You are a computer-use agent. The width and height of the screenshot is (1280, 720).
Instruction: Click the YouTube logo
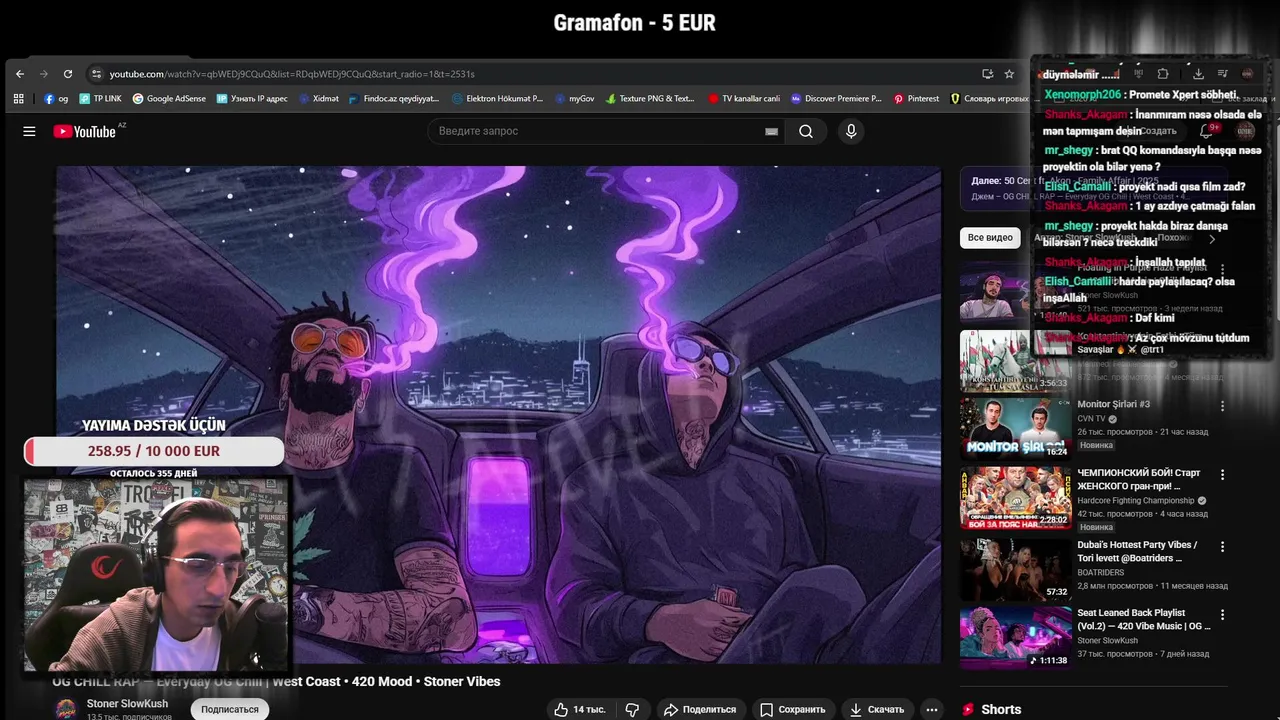coord(85,131)
